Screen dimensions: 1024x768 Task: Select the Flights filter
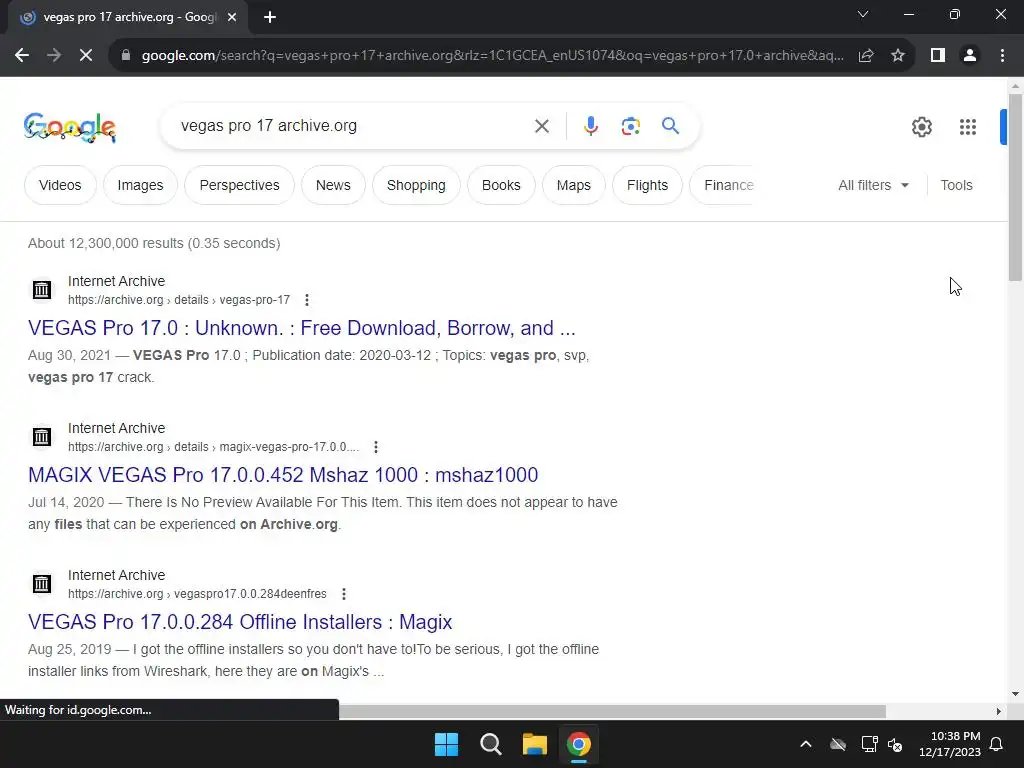coord(647,185)
